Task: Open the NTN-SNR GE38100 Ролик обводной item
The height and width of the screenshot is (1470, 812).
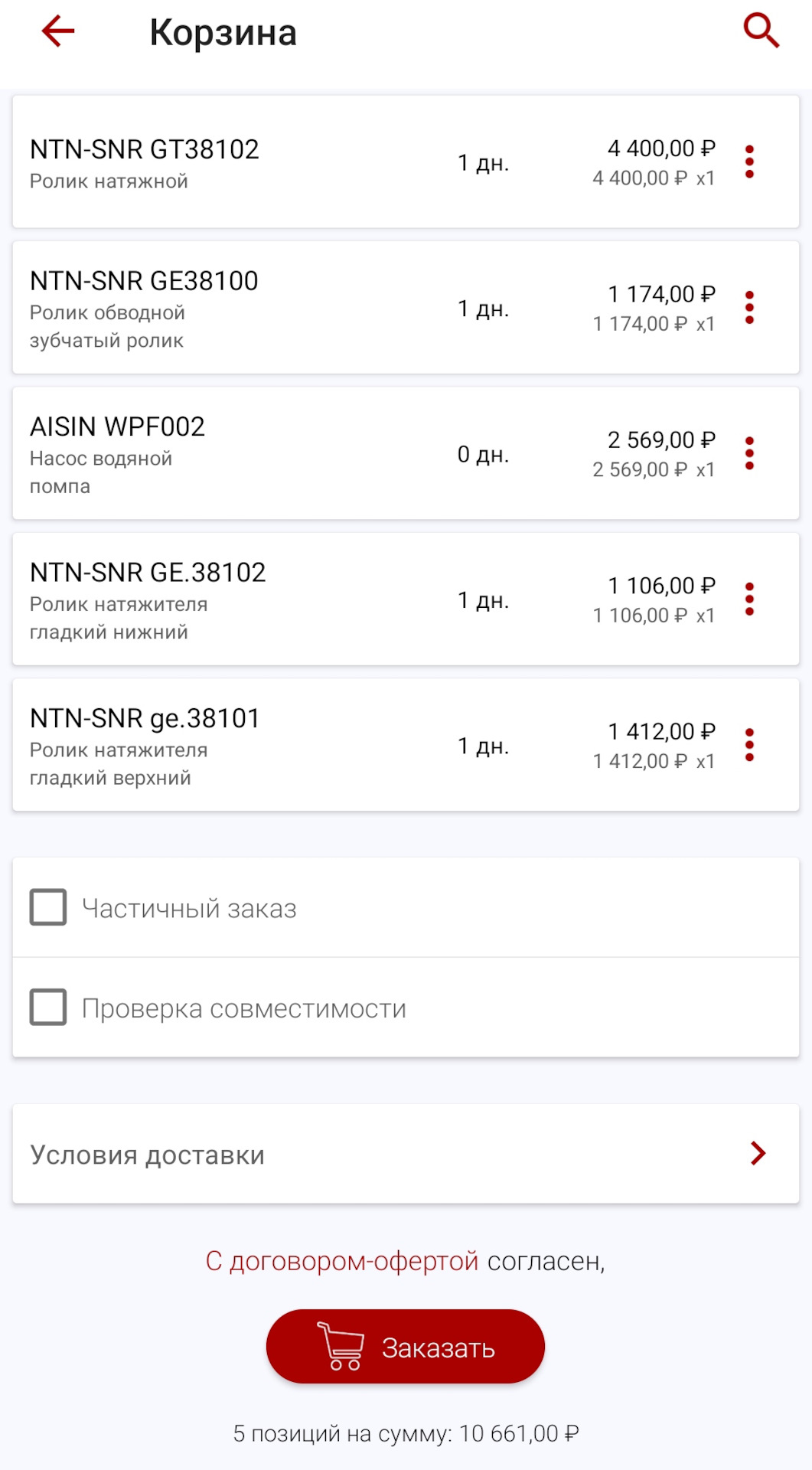Action: click(x=144, y=308)
